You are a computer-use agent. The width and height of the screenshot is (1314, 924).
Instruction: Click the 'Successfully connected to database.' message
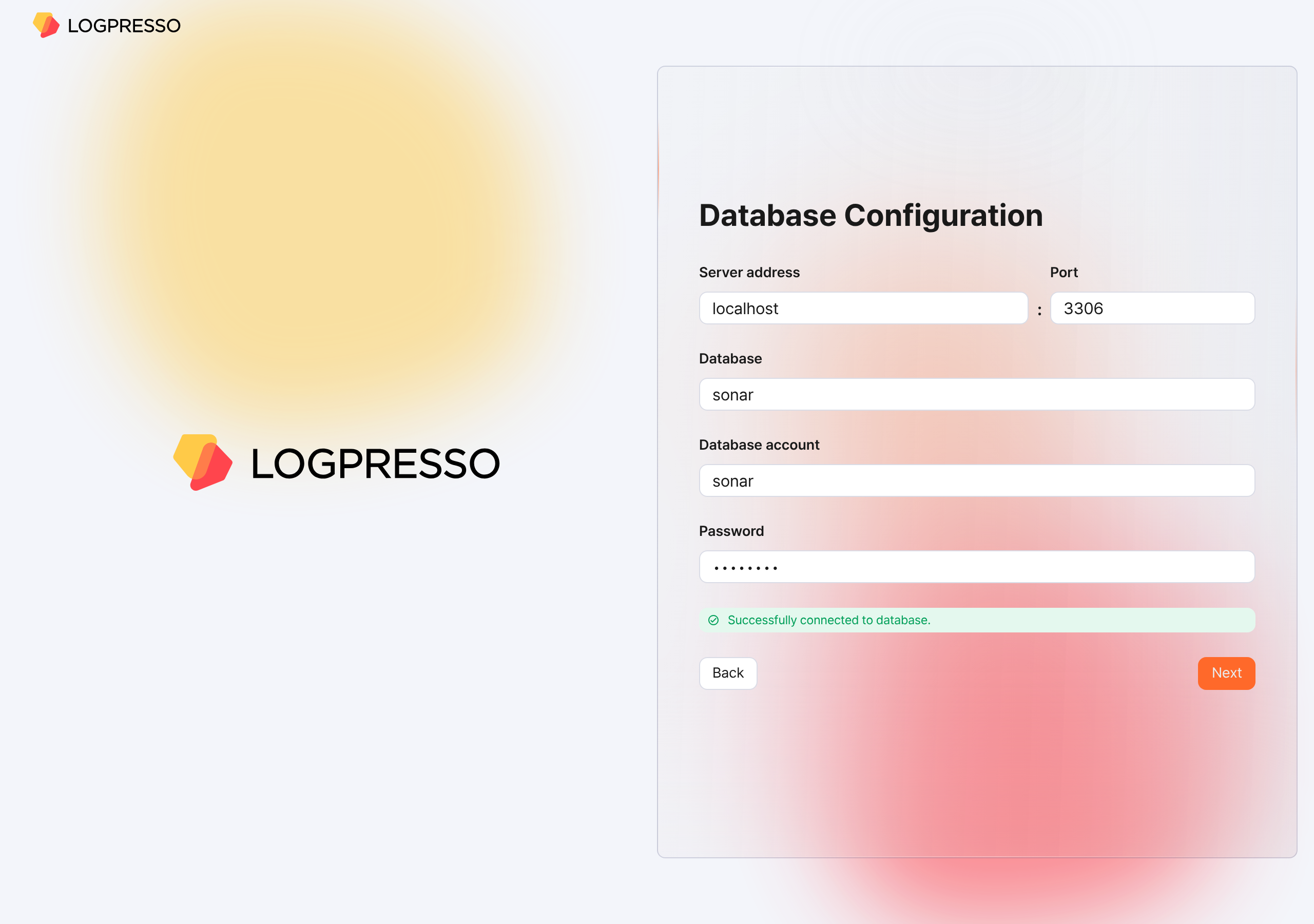point(828,620)
